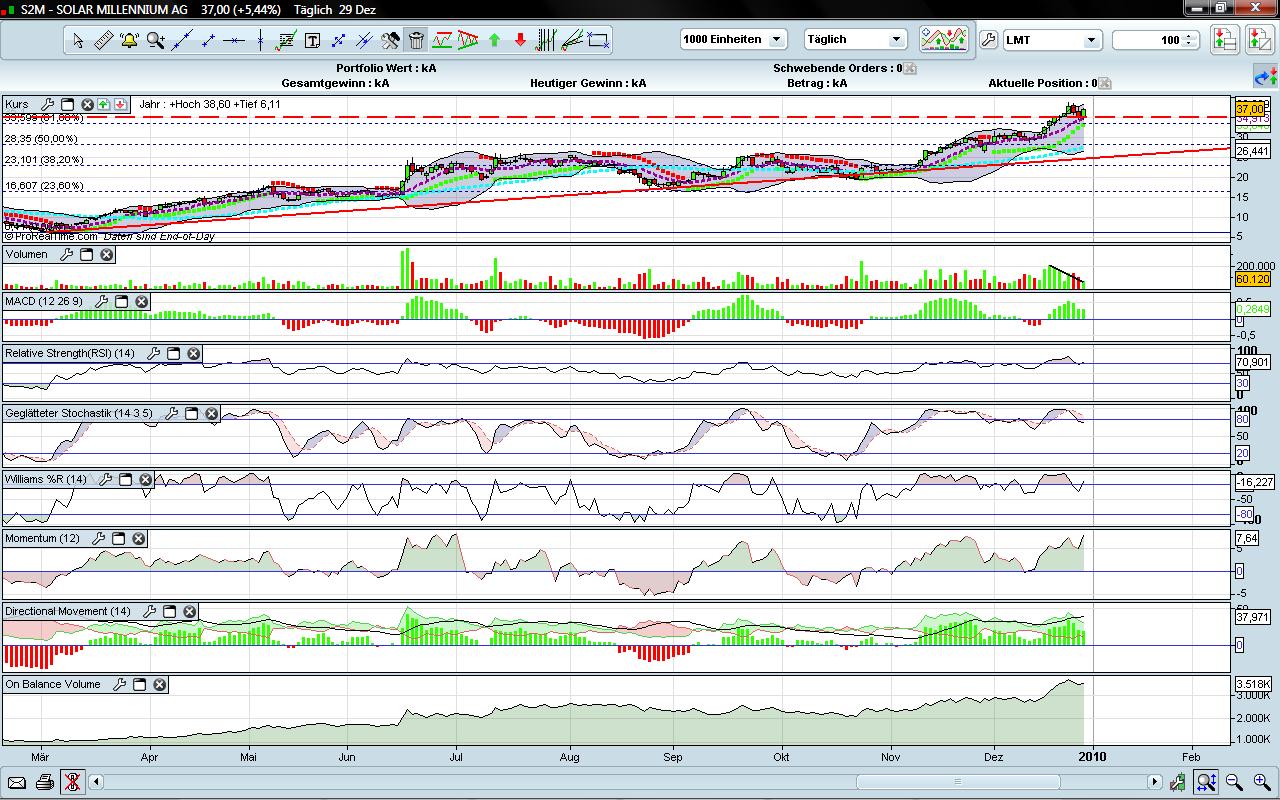This screenshot has width=1280, height=800.
Task: Cancel pending orders next to Schwebende Orders
Action: click(x=909, y=69)
